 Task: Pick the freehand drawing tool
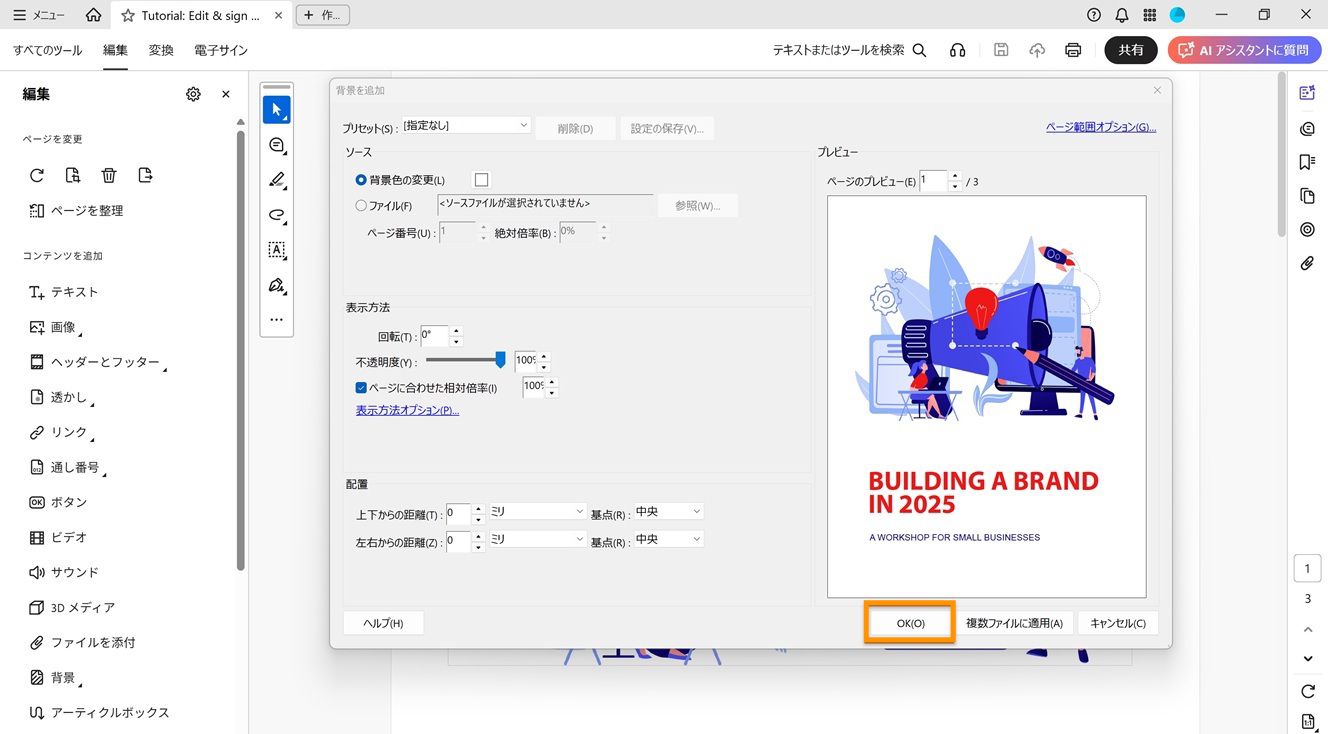tap(277, 215)
